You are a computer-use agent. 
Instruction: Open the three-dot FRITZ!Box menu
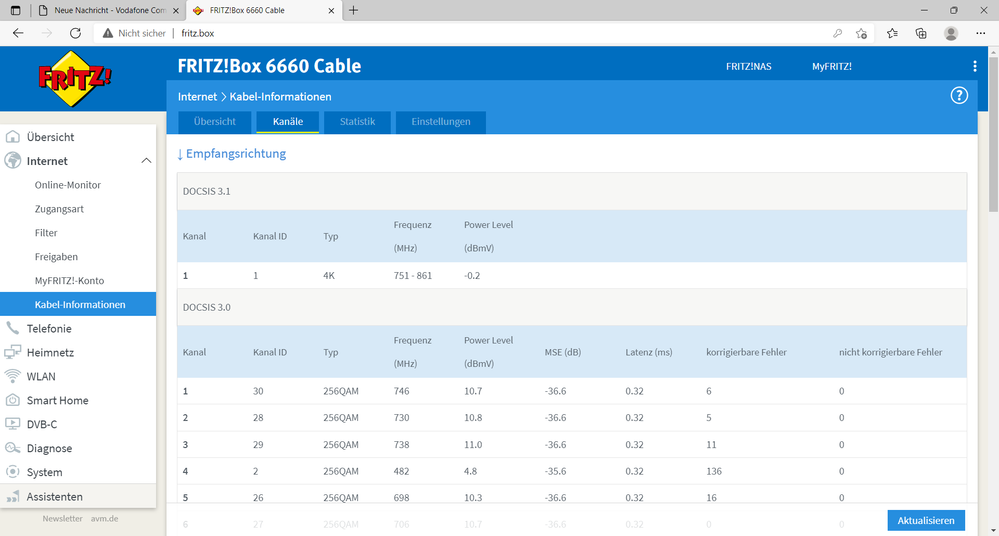pyautogui.click(x=974, y=66)
